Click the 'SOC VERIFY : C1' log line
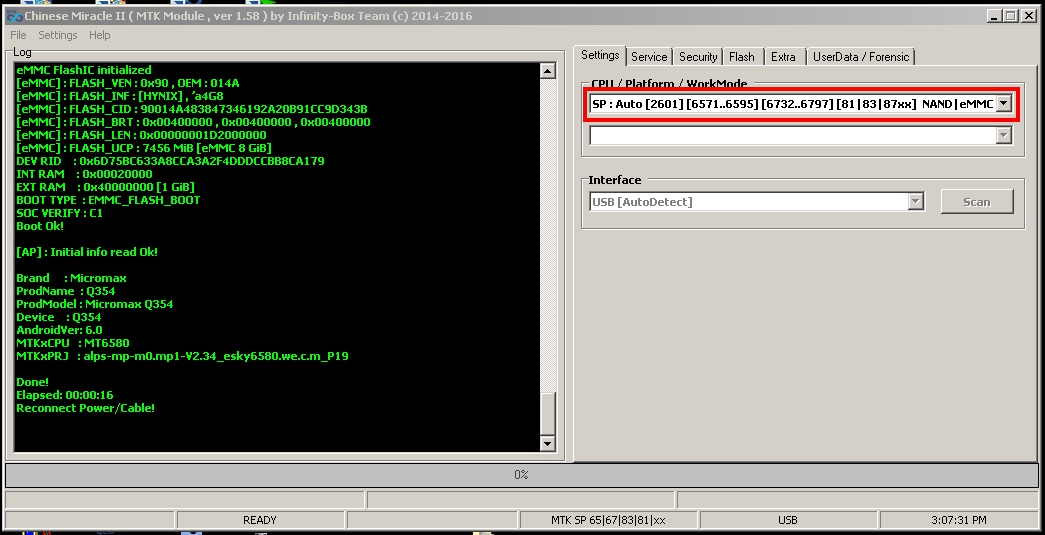 [x=59, y=213]
